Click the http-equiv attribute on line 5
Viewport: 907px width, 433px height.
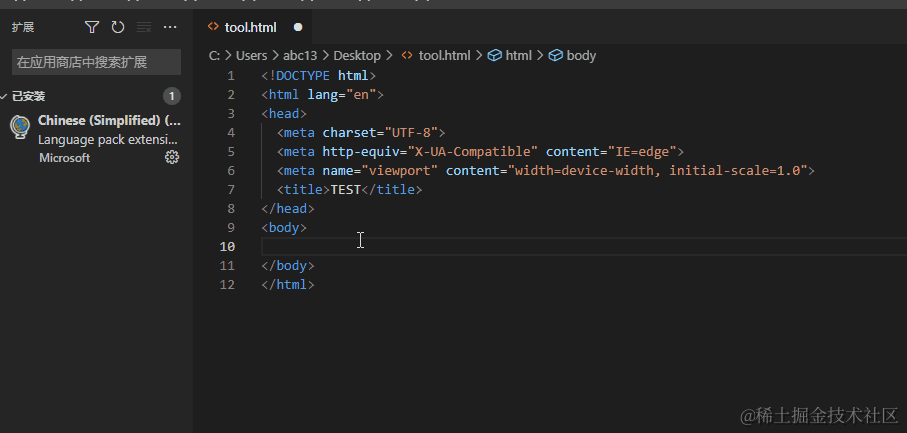[x=361, y=152]
